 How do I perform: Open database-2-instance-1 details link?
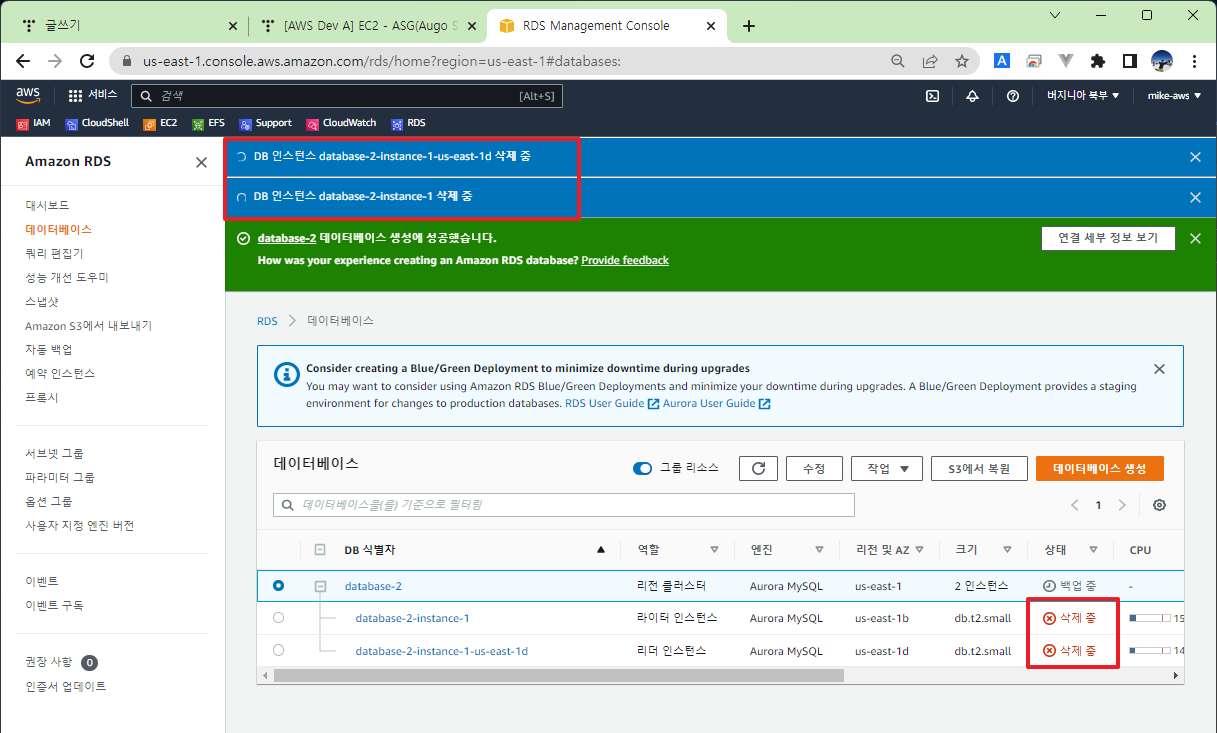[x=412, y=618]
